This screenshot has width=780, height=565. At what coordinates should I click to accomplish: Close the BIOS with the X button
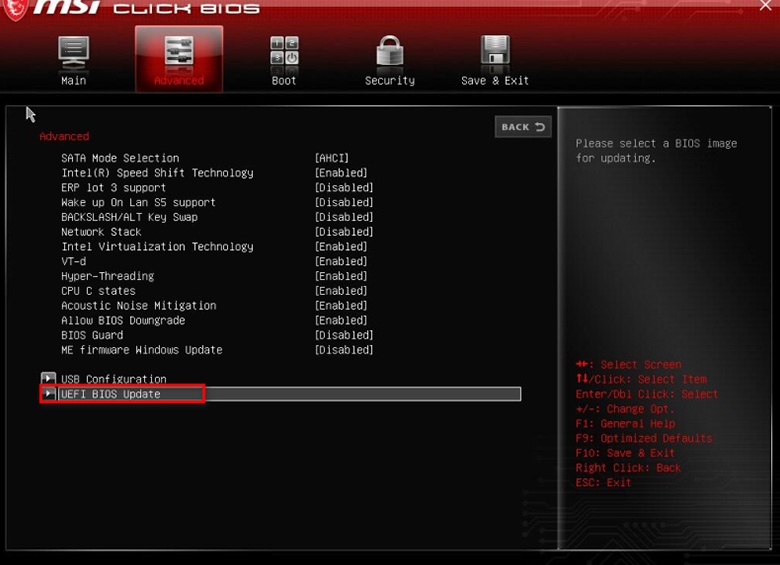pyautogui.click(x=766, y=5)
